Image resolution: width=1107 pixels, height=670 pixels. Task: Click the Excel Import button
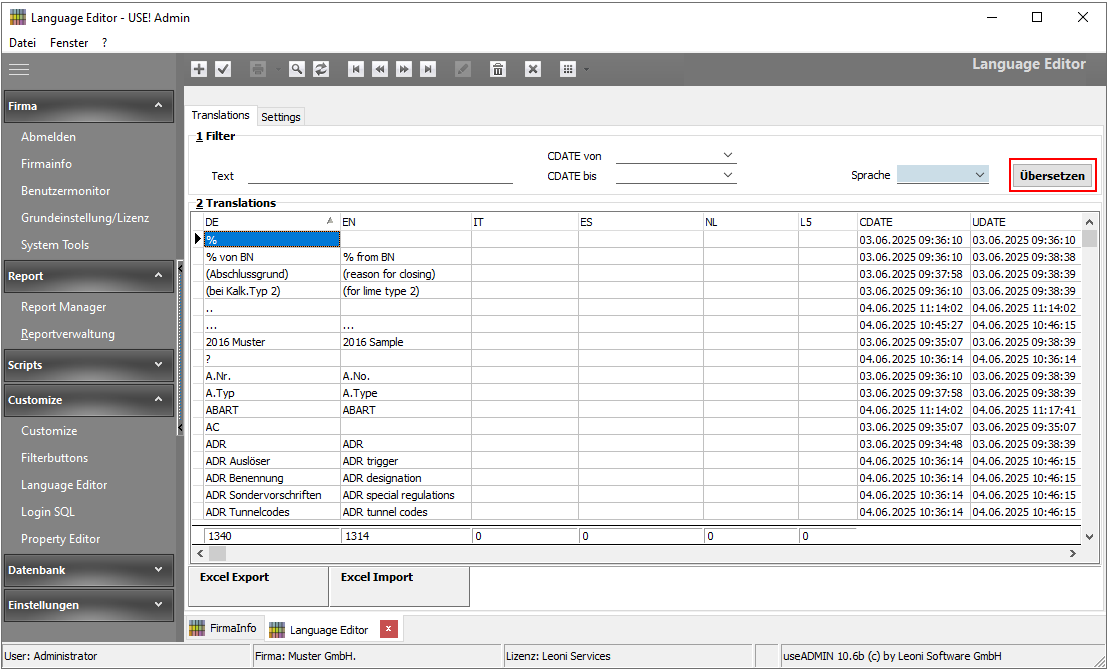point(400,586)
